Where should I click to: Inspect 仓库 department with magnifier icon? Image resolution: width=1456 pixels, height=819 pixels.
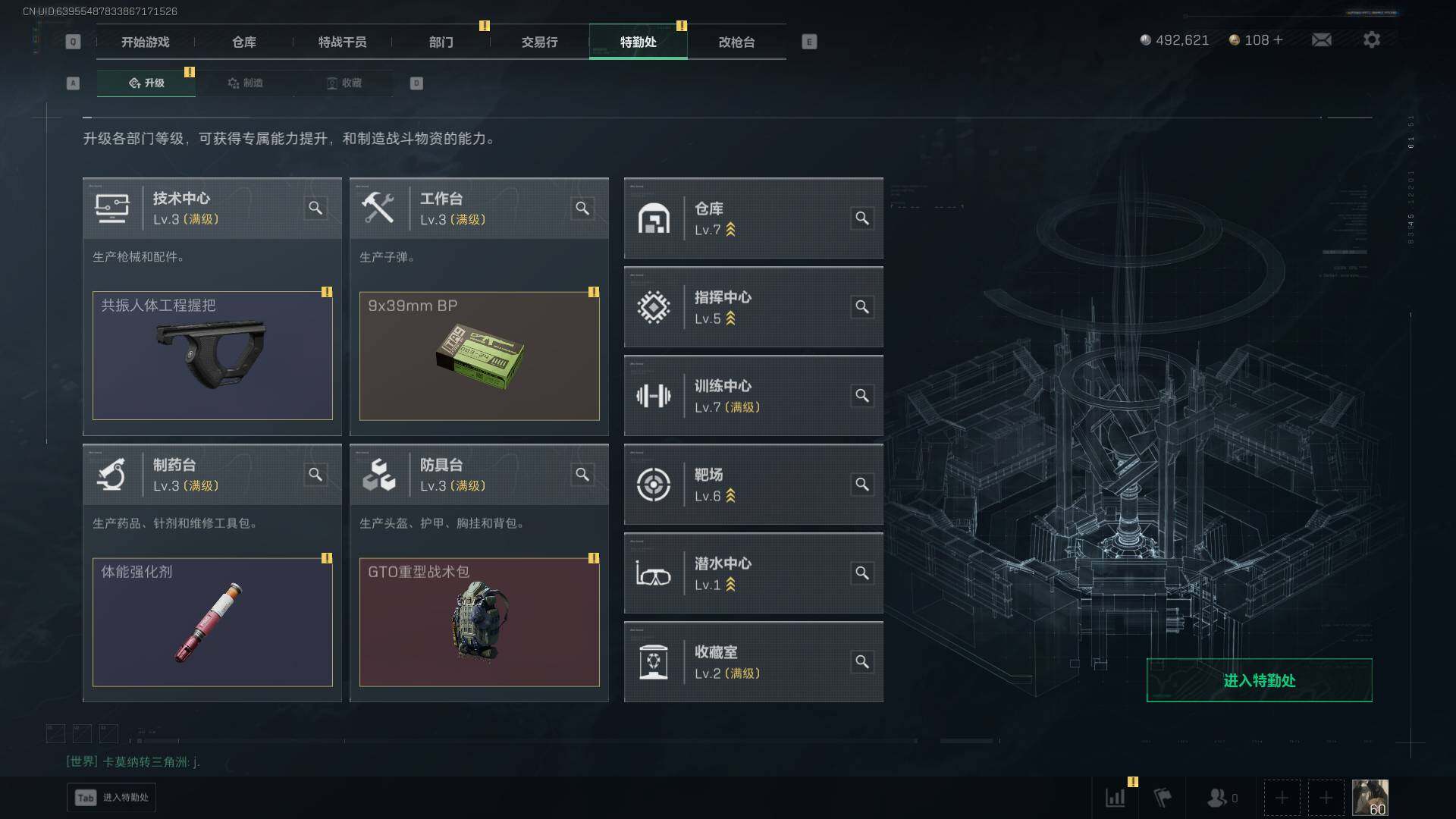[862, 218]
